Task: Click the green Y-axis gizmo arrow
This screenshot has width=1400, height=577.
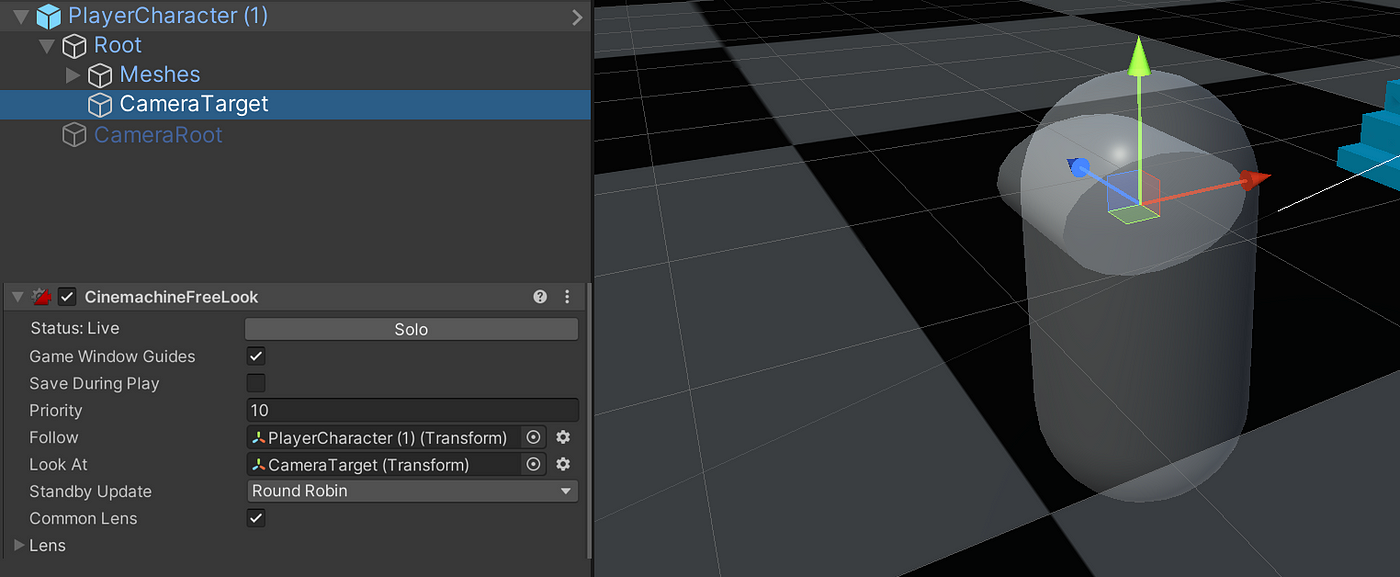Action: tap(1137, 58)
